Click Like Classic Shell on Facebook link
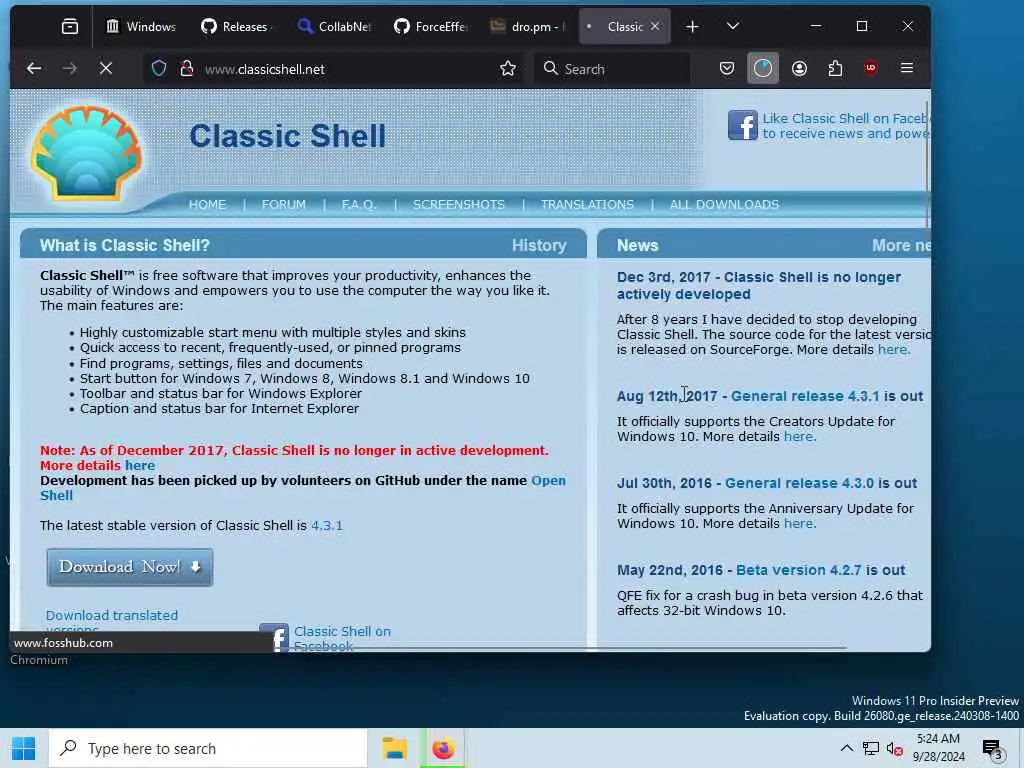Image resolution: width=1024 pixels, height=768 pixels. [846, 126]
